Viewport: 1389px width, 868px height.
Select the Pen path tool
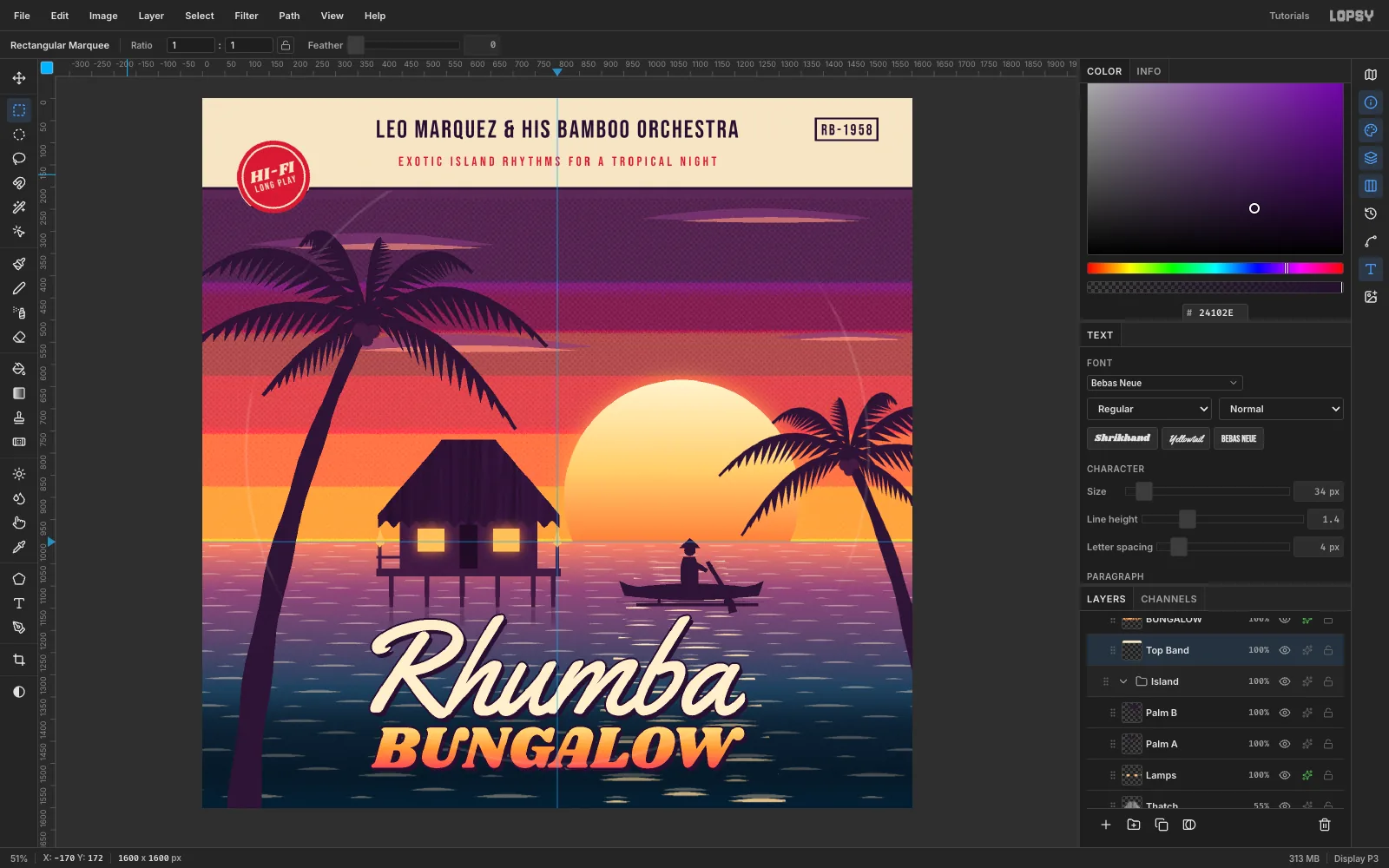[19, 628]
